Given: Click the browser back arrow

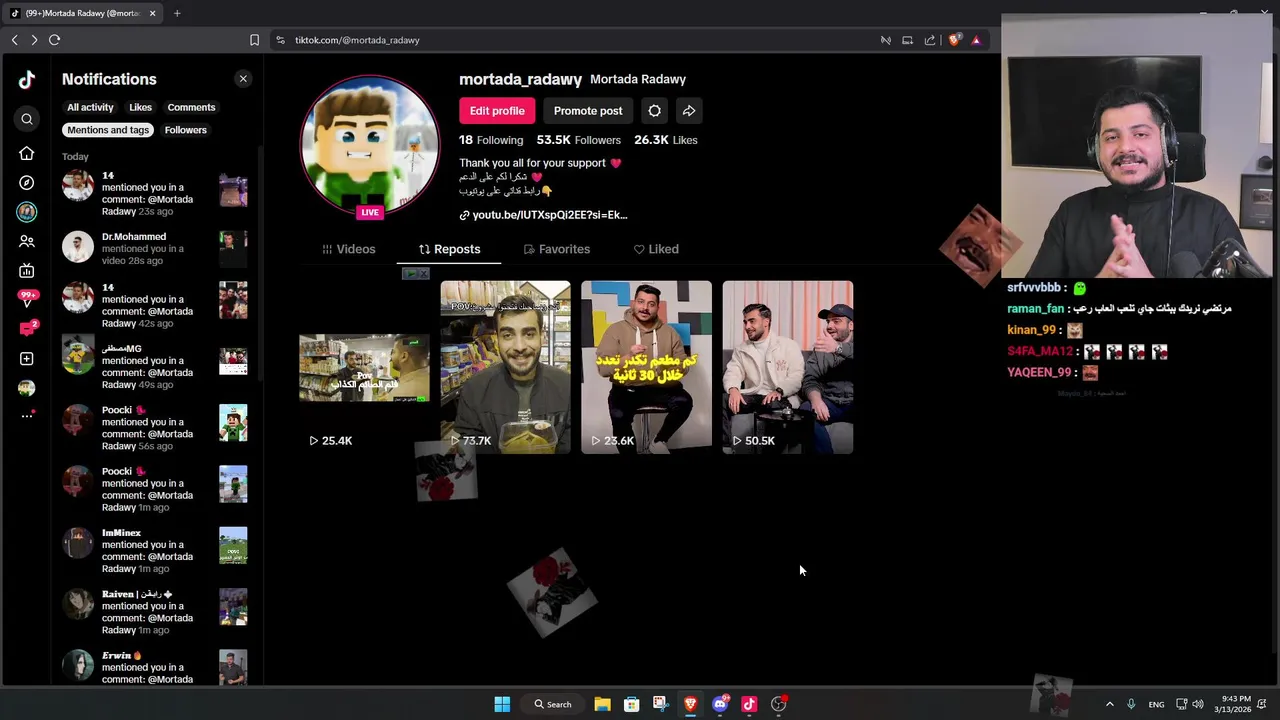Looking at the screenshot, I should point(14,40).
